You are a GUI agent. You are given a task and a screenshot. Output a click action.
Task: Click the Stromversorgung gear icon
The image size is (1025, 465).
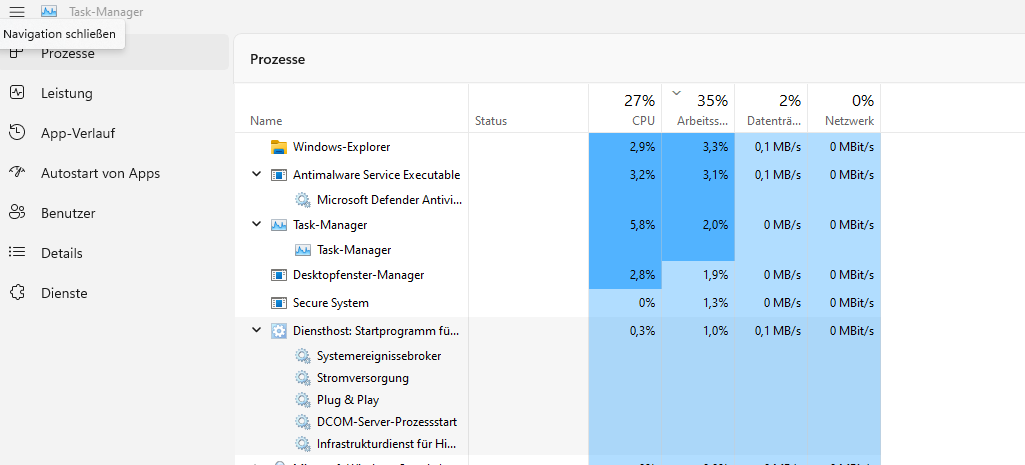click(302, 378)
